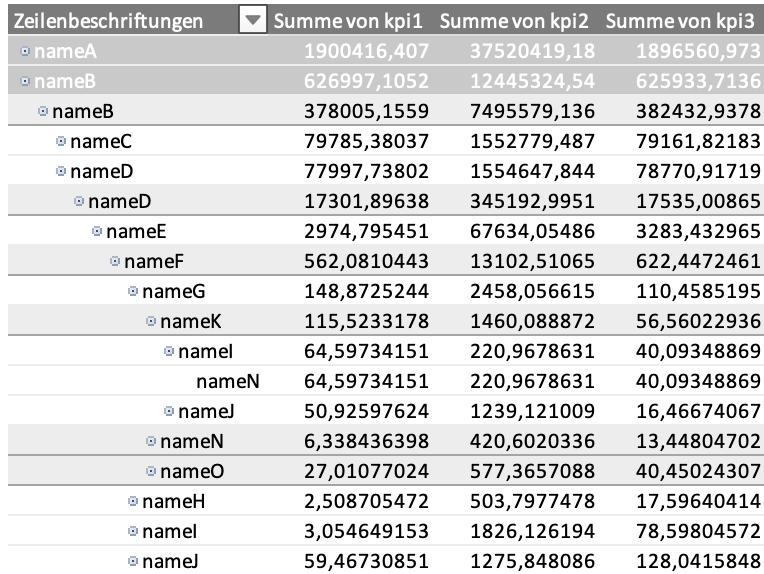Collapse the nameE group toggle
The height and width of the screenshot is (574, 764).
coord(97,231)
